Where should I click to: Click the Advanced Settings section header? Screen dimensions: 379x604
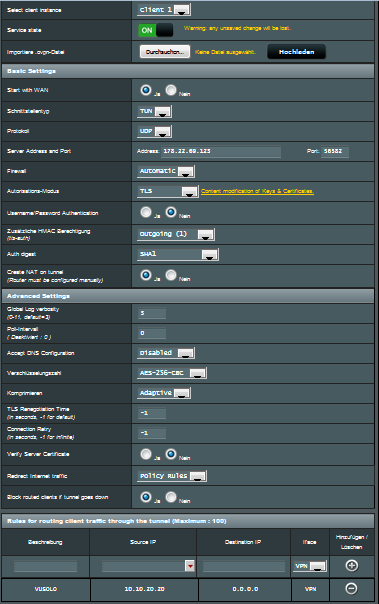(188, 296)
